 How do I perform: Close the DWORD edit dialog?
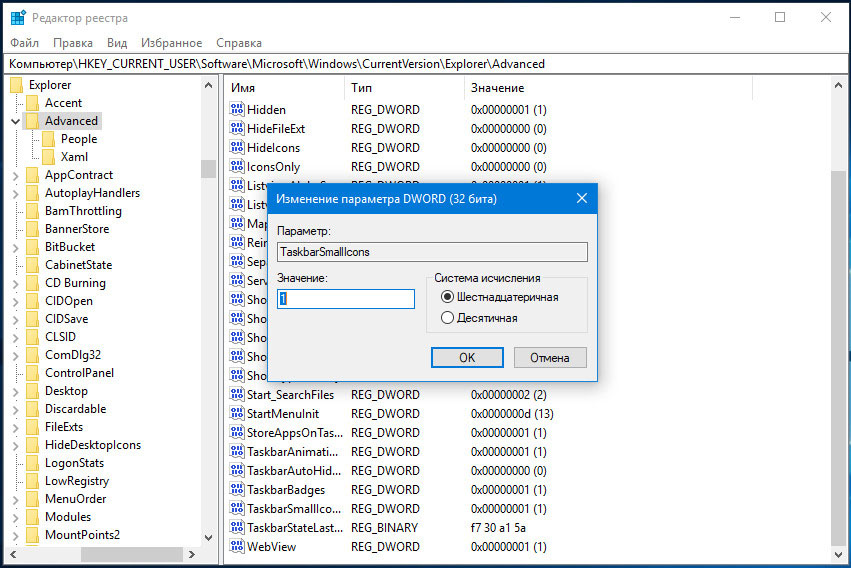pyautogui.click(x=582, y=199)
